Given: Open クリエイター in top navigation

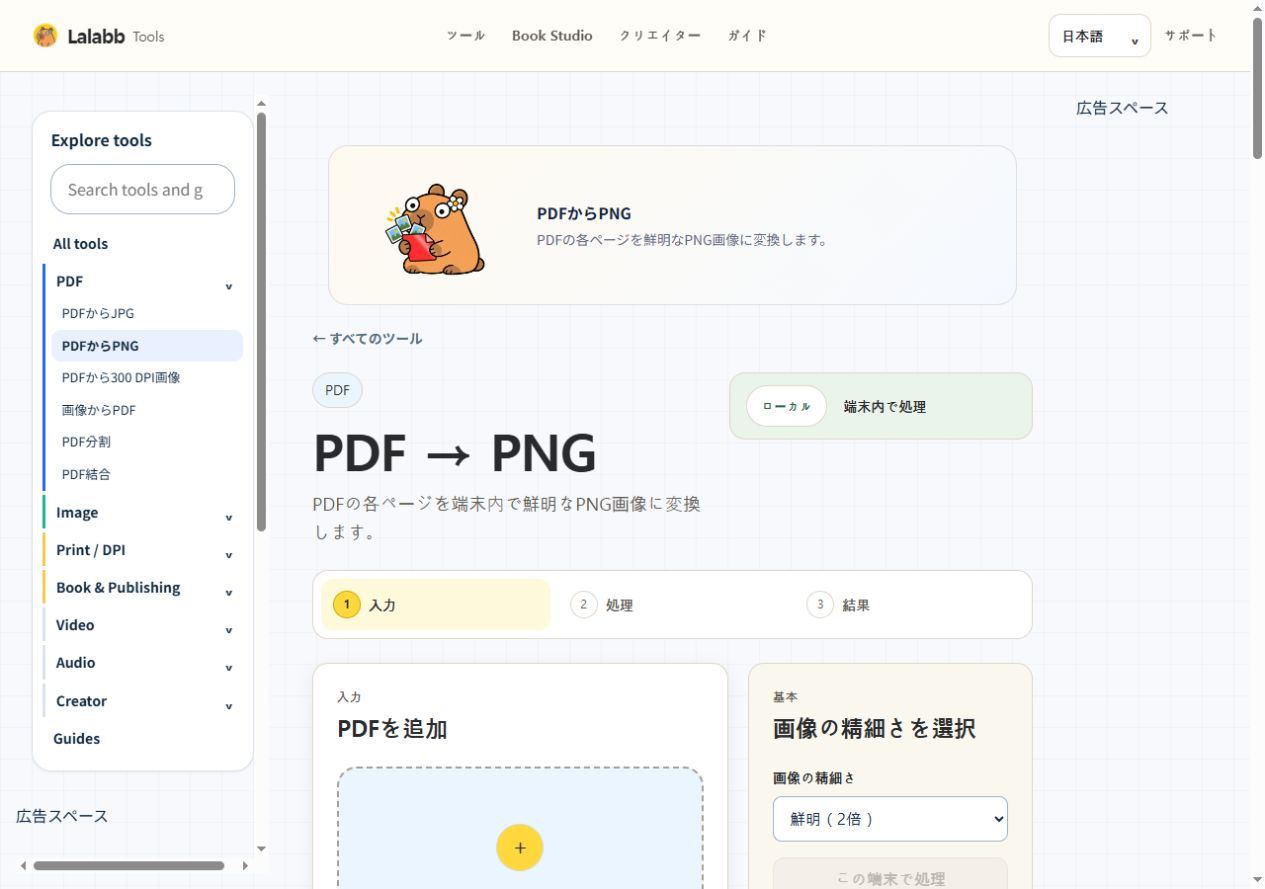Looking at the screenshot, I should pyautogui.click(x=660, y=36).
